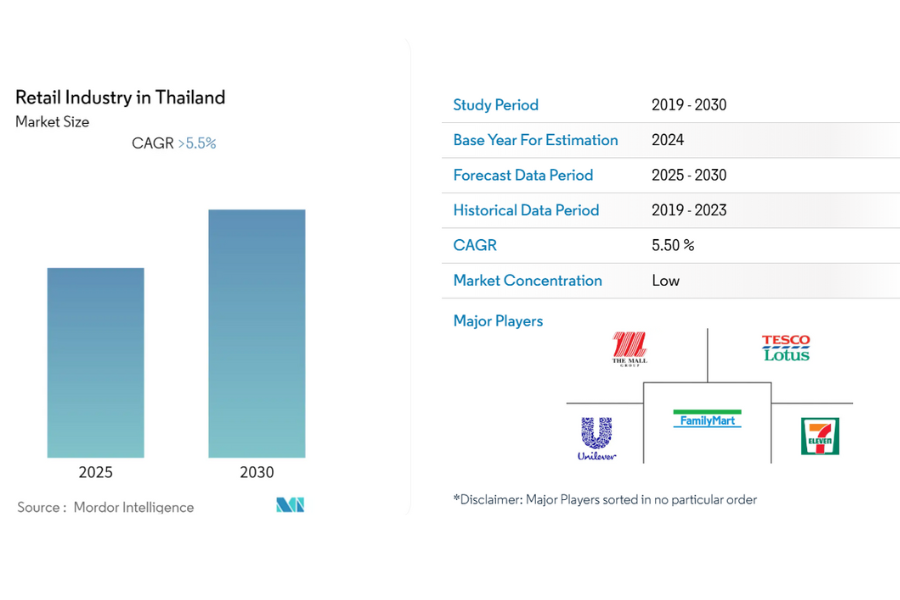Click the Unilever logo
The height and width of the screenshot is (600, 900).
coord(597,439)
